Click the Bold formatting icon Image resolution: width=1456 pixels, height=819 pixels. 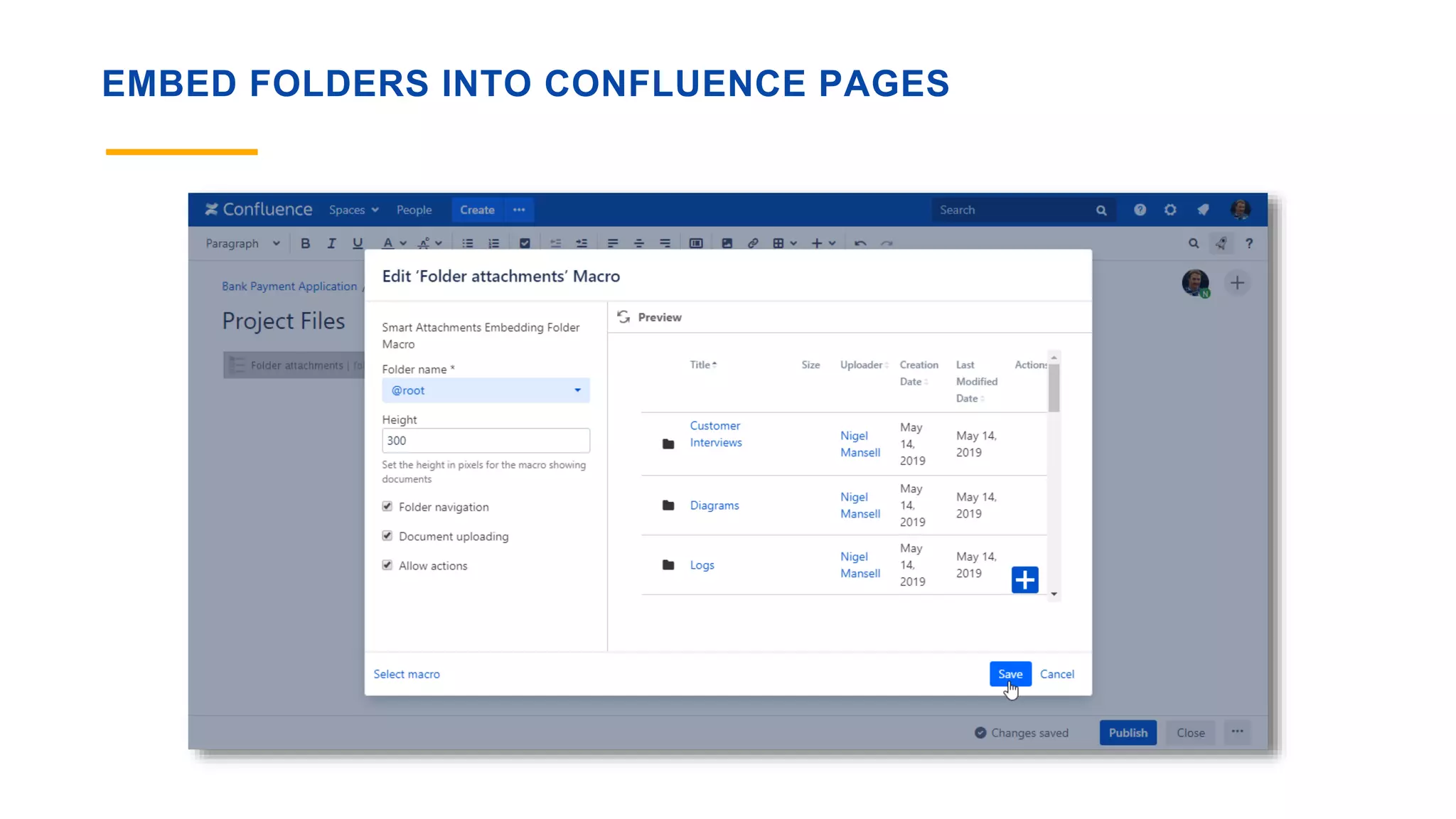tap(305, 243)
